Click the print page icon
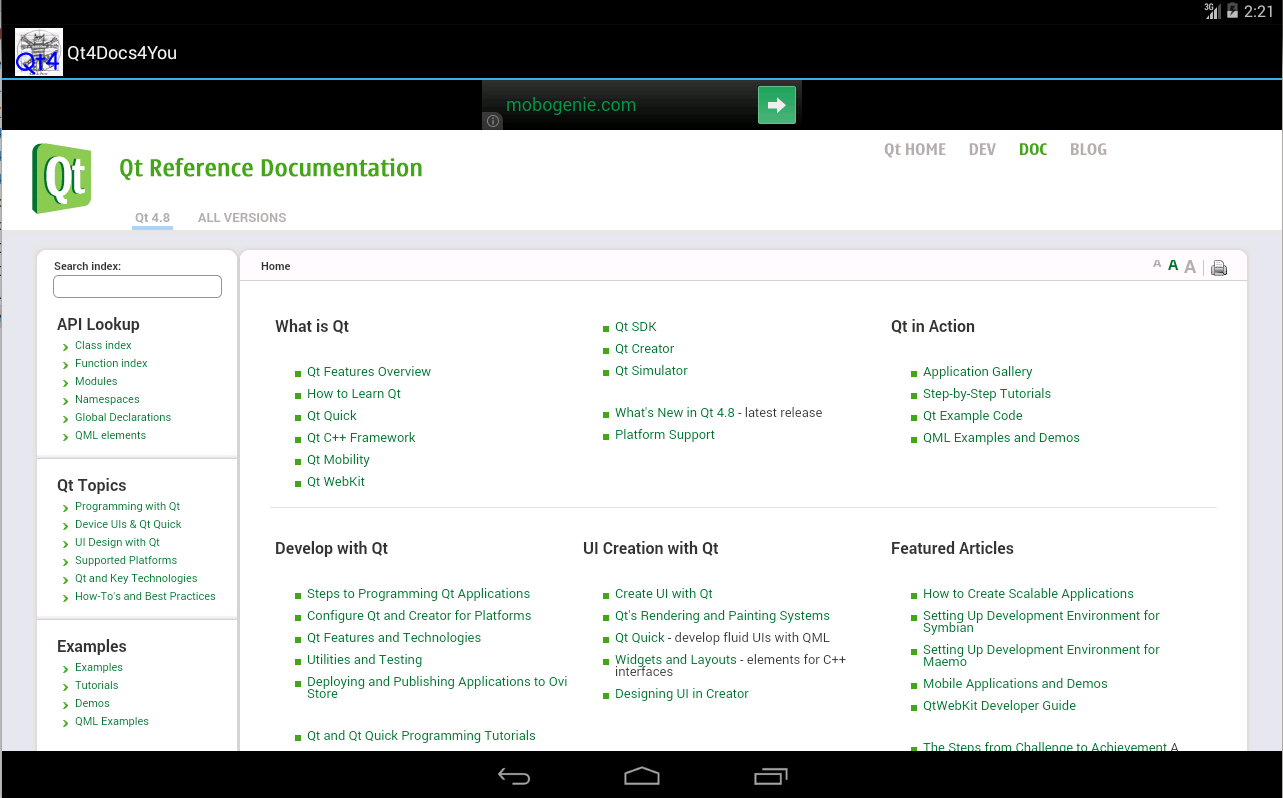Viewport: 1283px width, 798px height. point(1219,267)
